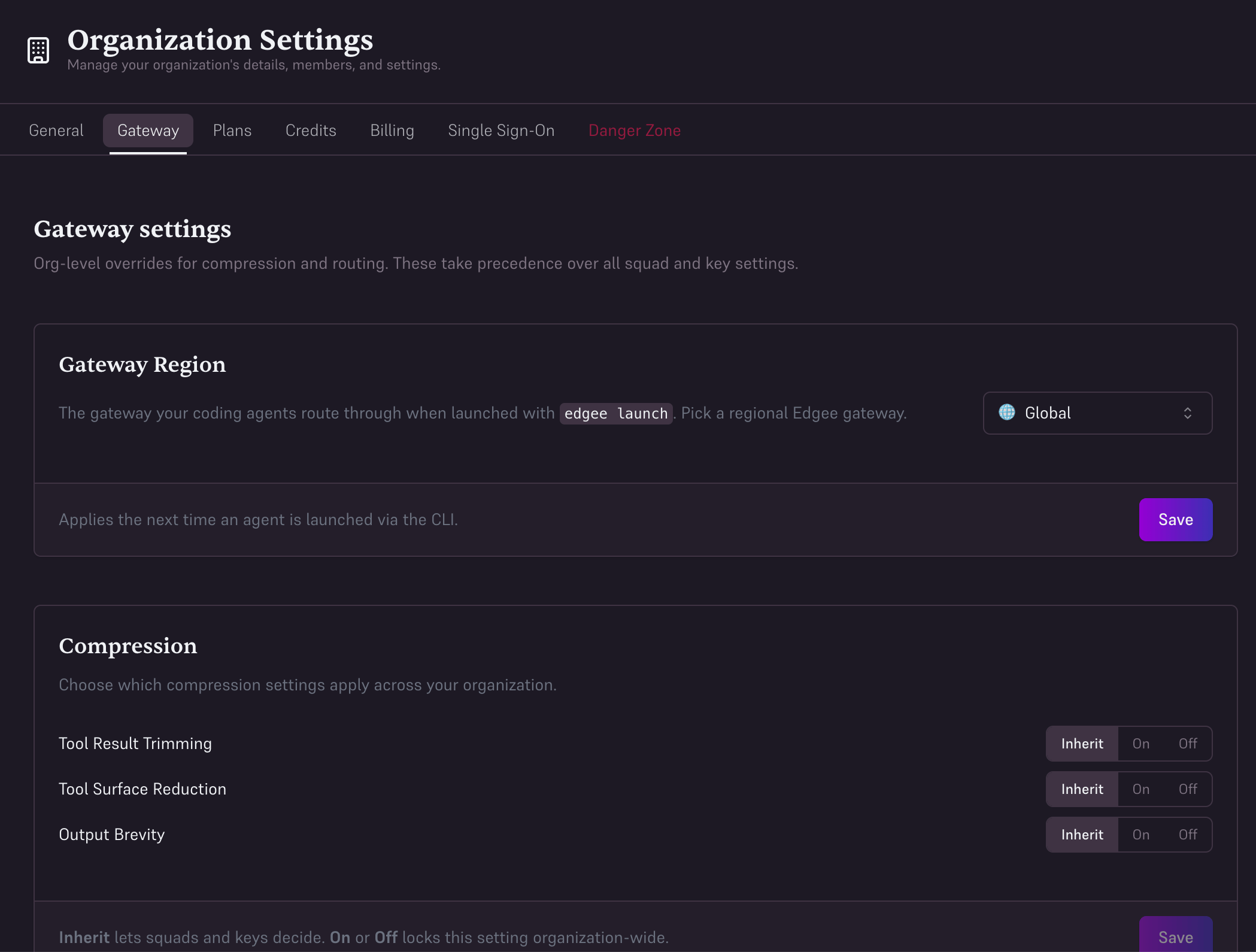
Task: Save the Compression settings
Action: tap(1176, 936)
